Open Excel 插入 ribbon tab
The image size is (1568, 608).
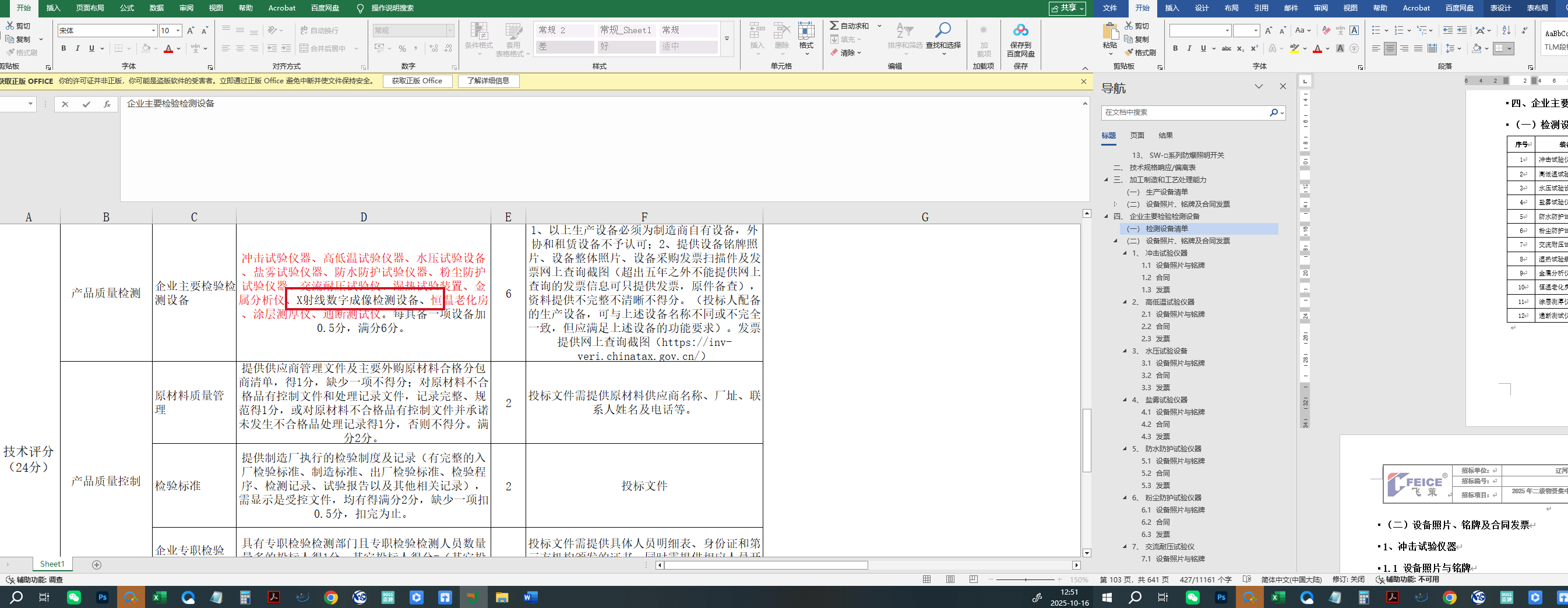point(54,8)
